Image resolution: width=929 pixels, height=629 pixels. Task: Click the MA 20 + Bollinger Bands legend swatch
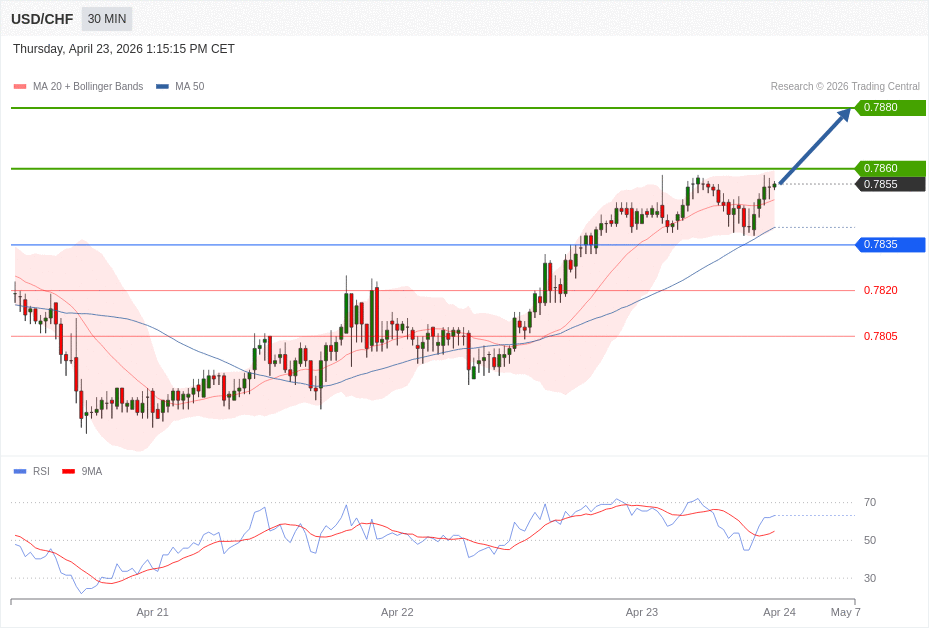click(x=20, y=87)
